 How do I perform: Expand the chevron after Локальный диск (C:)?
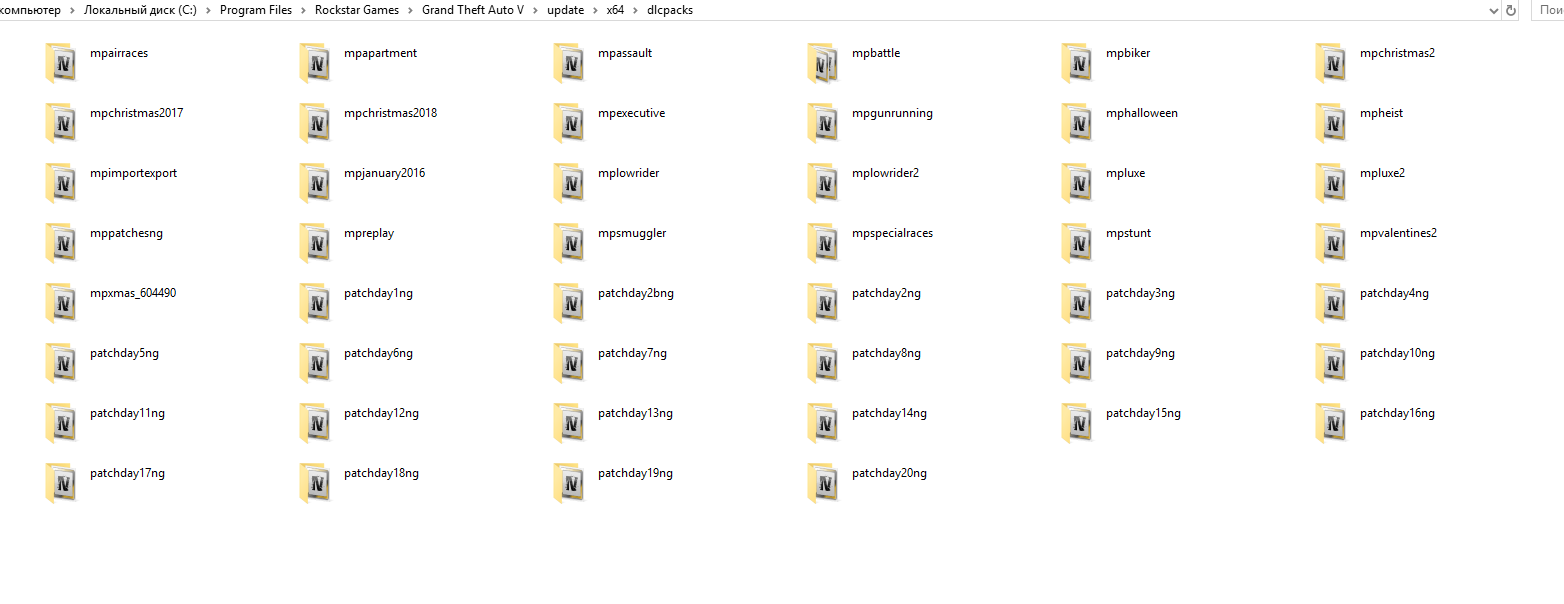tap(209, 10)
